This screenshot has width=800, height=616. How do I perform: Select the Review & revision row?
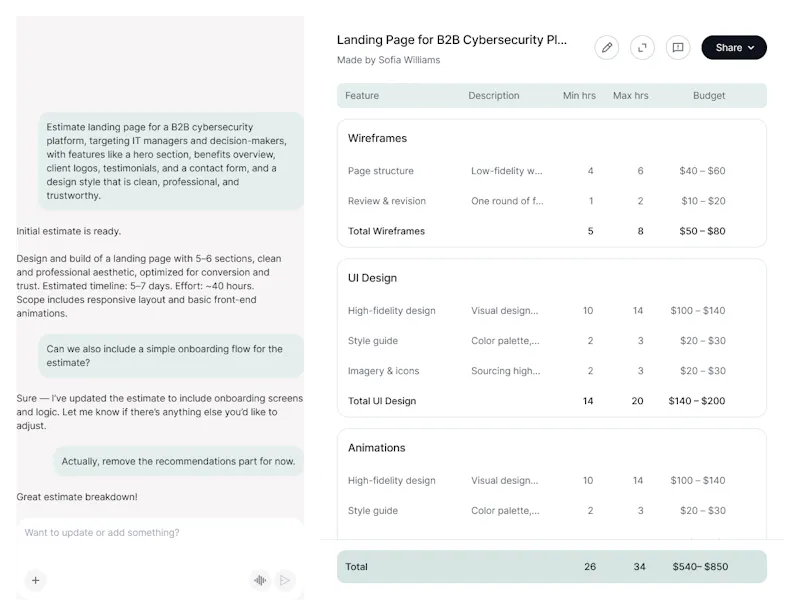tap(552, 201)
